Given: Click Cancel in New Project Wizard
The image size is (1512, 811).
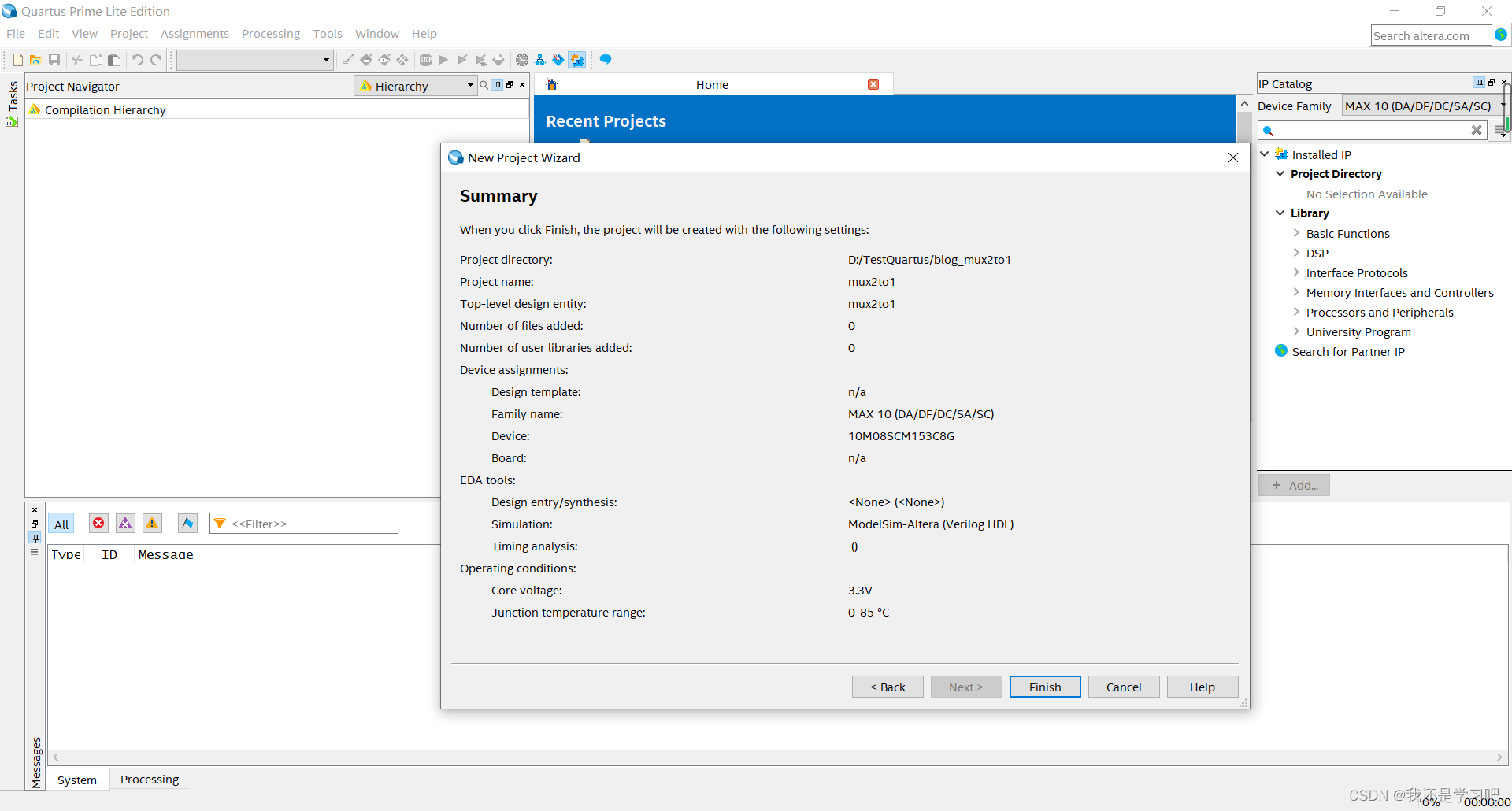Looking at the screenshot, I should pos(1124,687).
